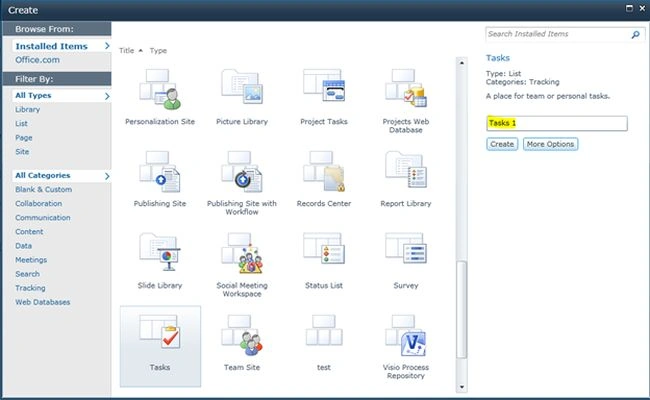Click the Tasks heading in details pane
This screenshot has height=400, width=650.
point(498,58)
